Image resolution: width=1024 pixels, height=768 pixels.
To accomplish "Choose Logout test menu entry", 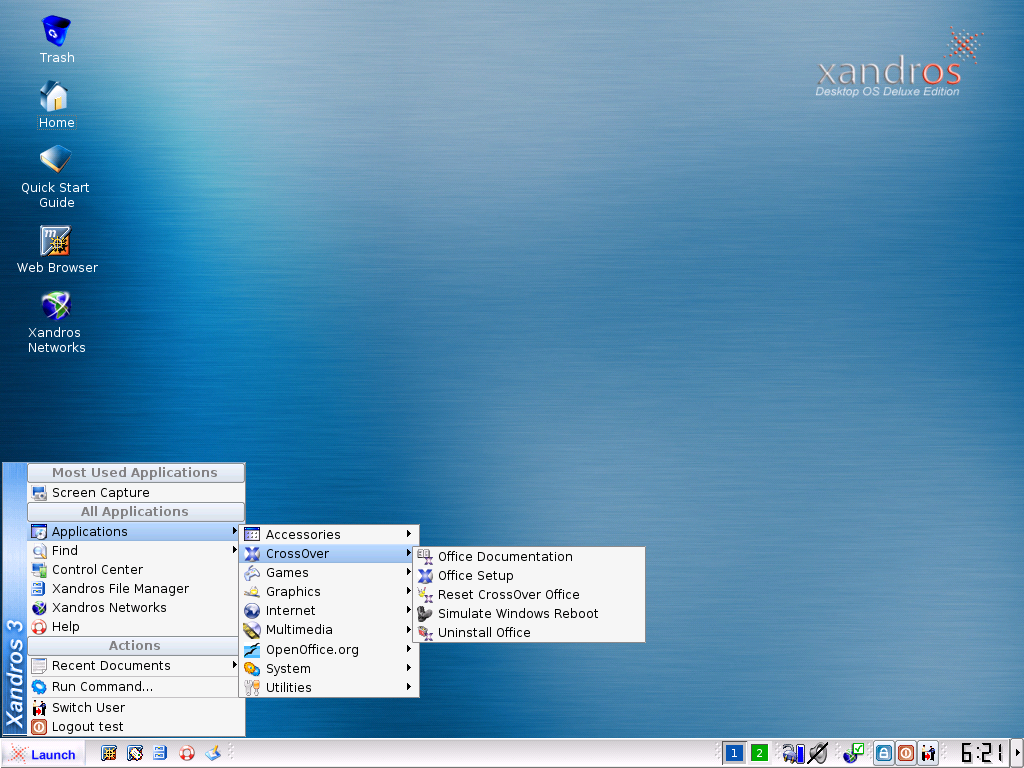I will (x=136, y=726).
